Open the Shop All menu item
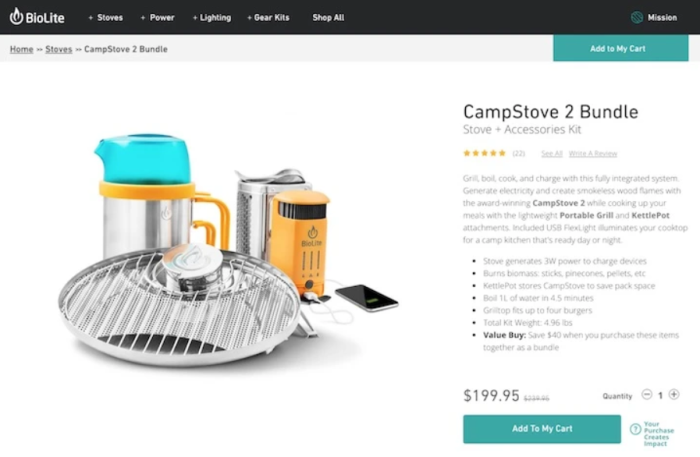Image resolution: width=700 pixels, height=457 pixels. 328,17
